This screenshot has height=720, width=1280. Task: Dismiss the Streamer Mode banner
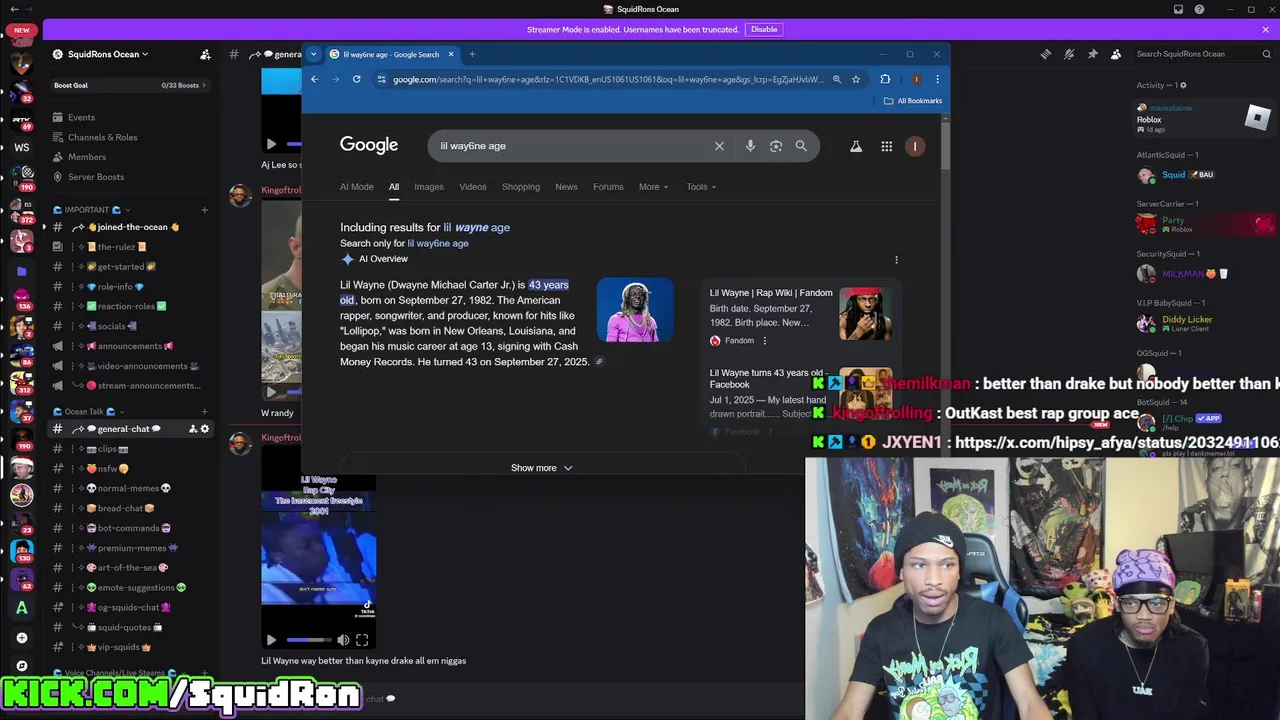coord(1265,30)
